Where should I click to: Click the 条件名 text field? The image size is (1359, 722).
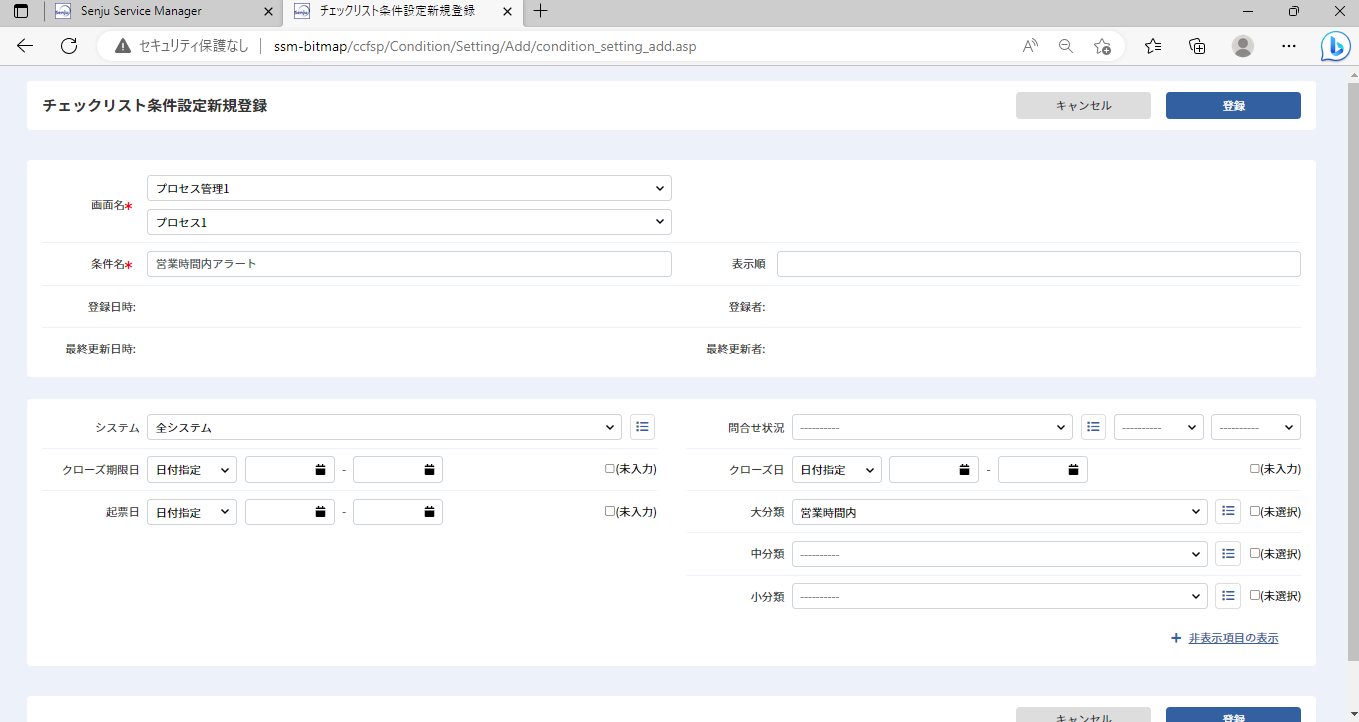[x=409, y=264]
